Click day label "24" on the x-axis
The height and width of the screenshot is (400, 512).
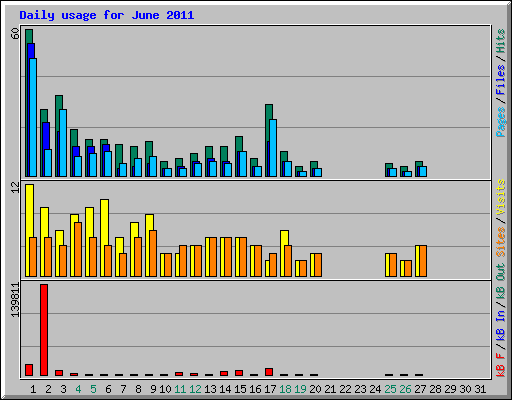375,389
